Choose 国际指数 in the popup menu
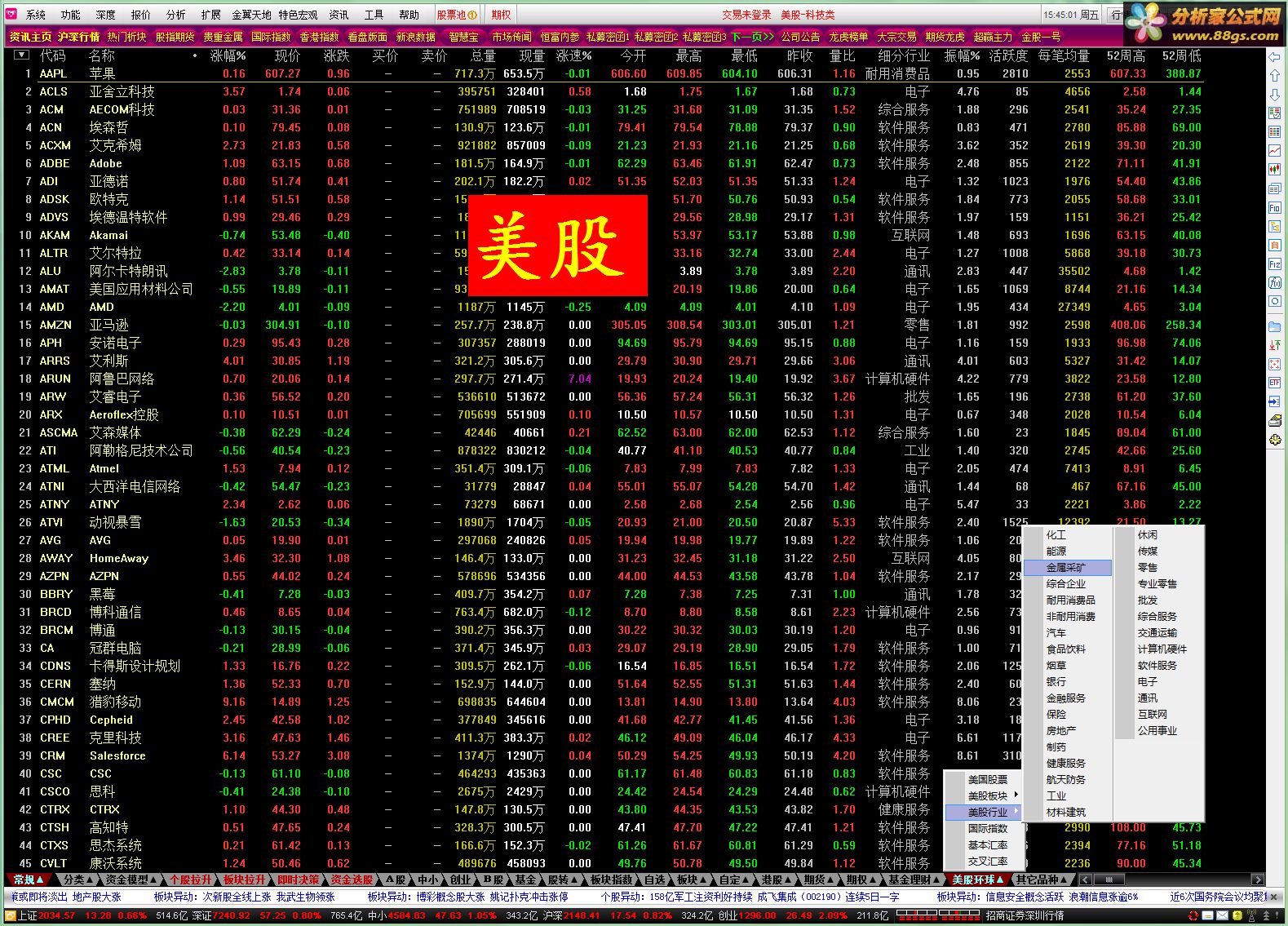The width and height of the screenshot is (1288, 926). 988,828
